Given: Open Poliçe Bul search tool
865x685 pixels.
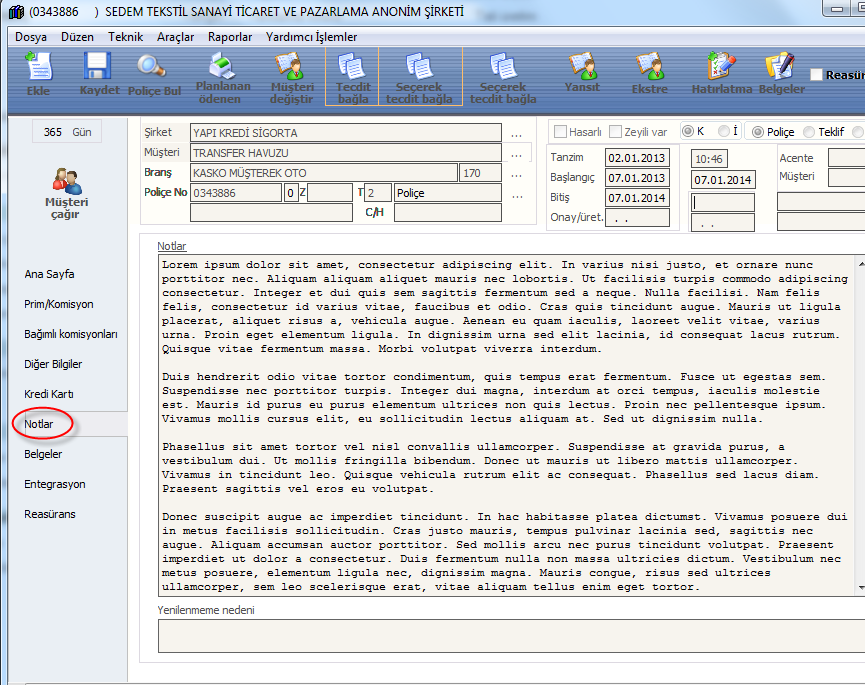Looking at the screenshot, I should 154,74.
